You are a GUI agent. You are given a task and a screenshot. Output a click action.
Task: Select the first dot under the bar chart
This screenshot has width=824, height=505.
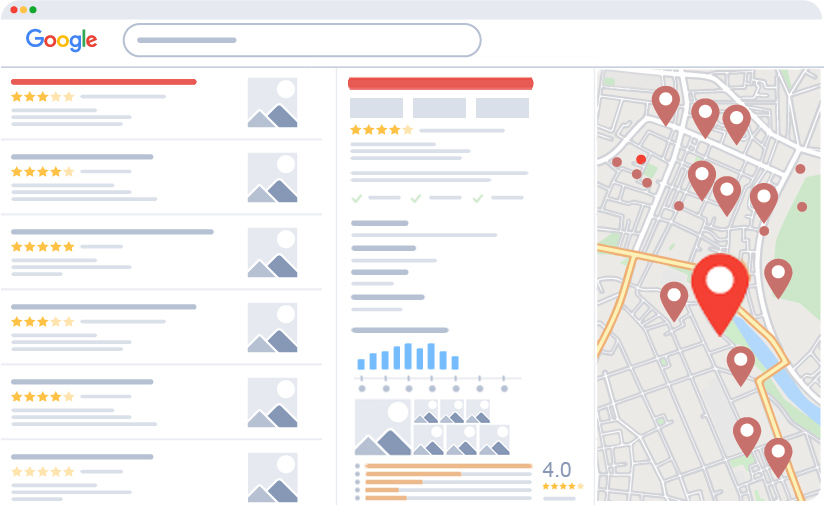[362, 389]
